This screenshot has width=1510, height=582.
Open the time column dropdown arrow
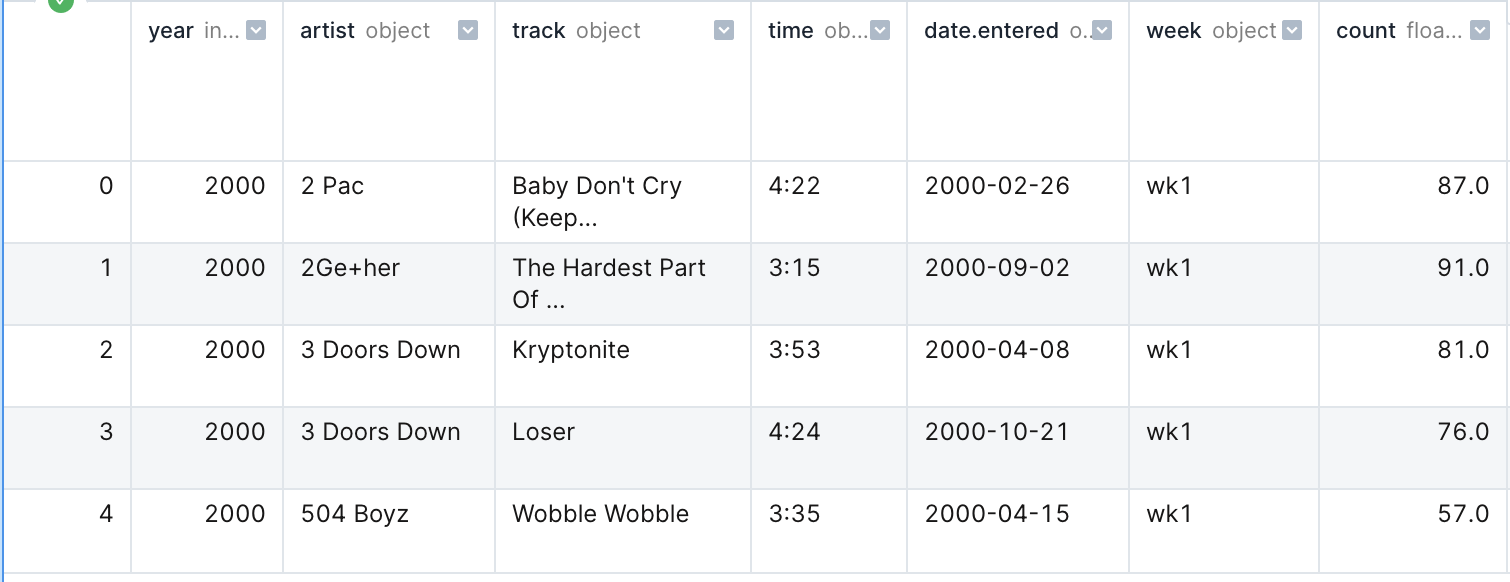pos(880,31)
